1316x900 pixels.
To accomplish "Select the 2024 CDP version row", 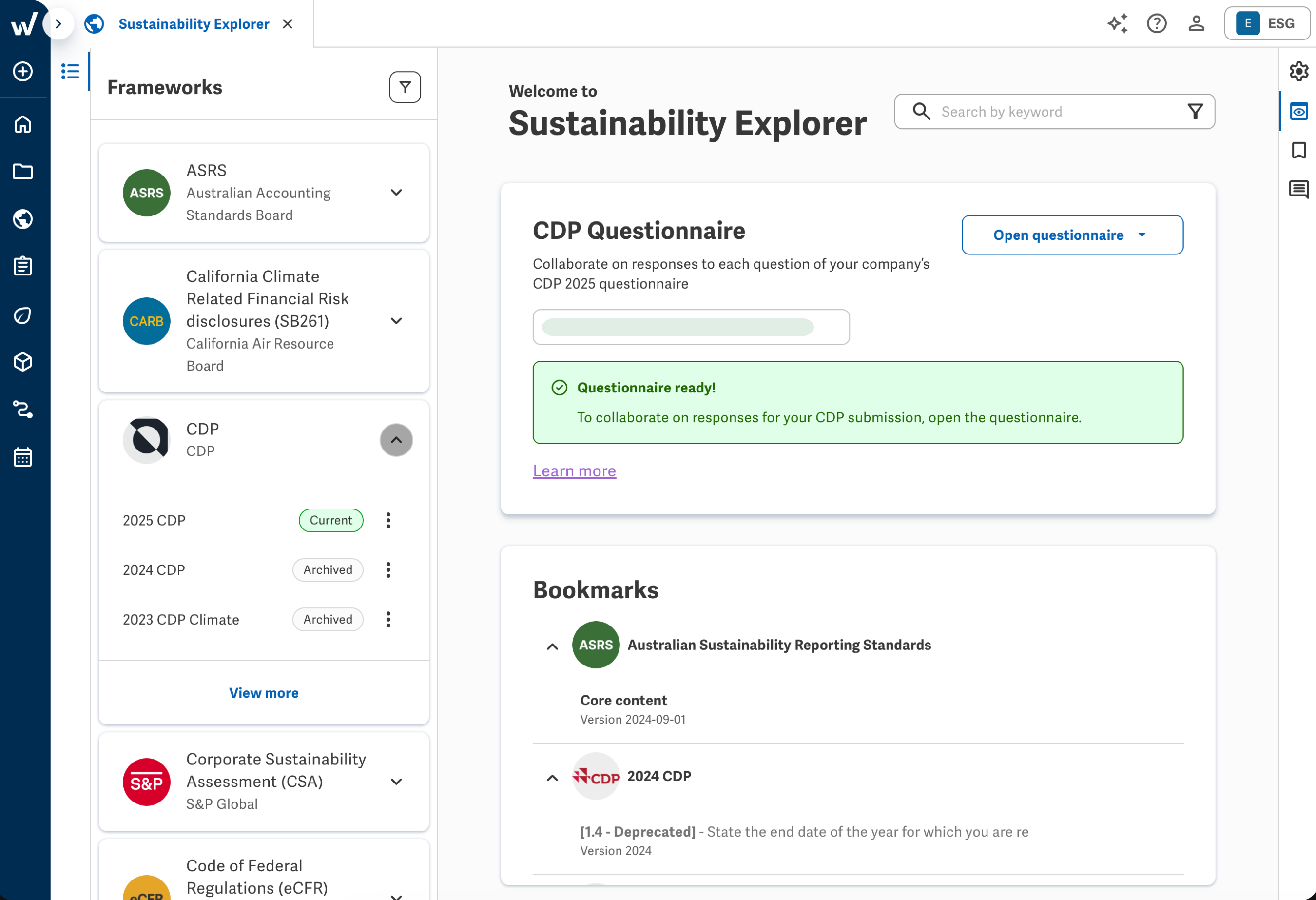I will (154, 570).
